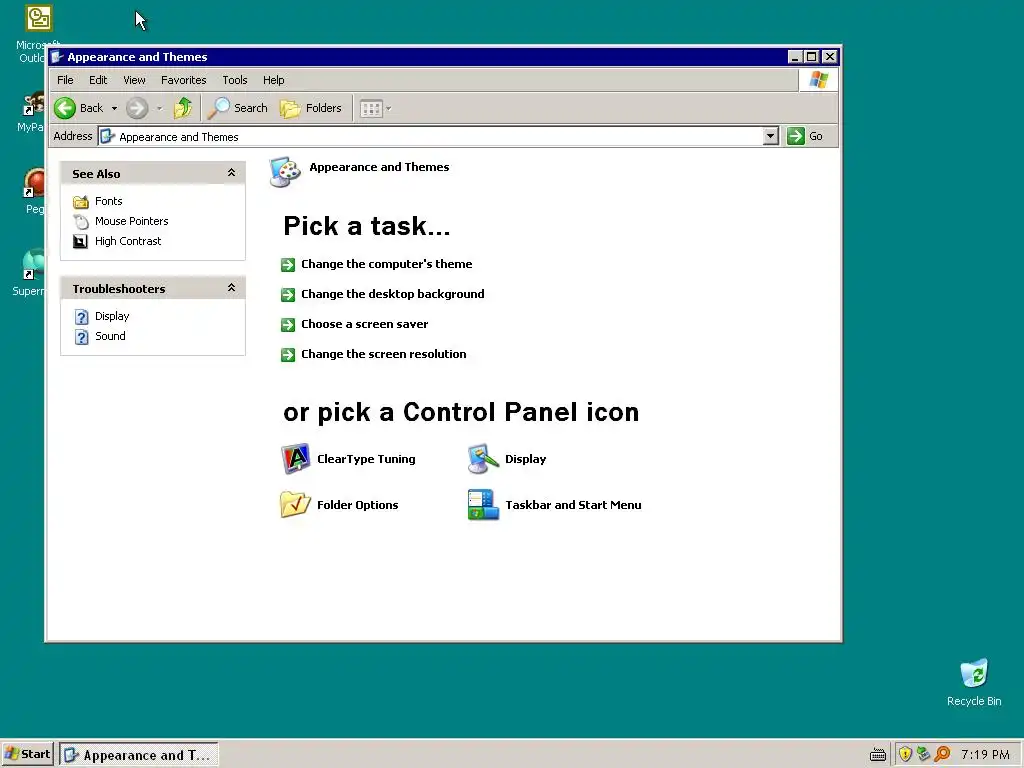The width and height of the screenshot is (1024, 768).
Task: Collapse the Troubleshooters panel
Action: pos(231,288)
